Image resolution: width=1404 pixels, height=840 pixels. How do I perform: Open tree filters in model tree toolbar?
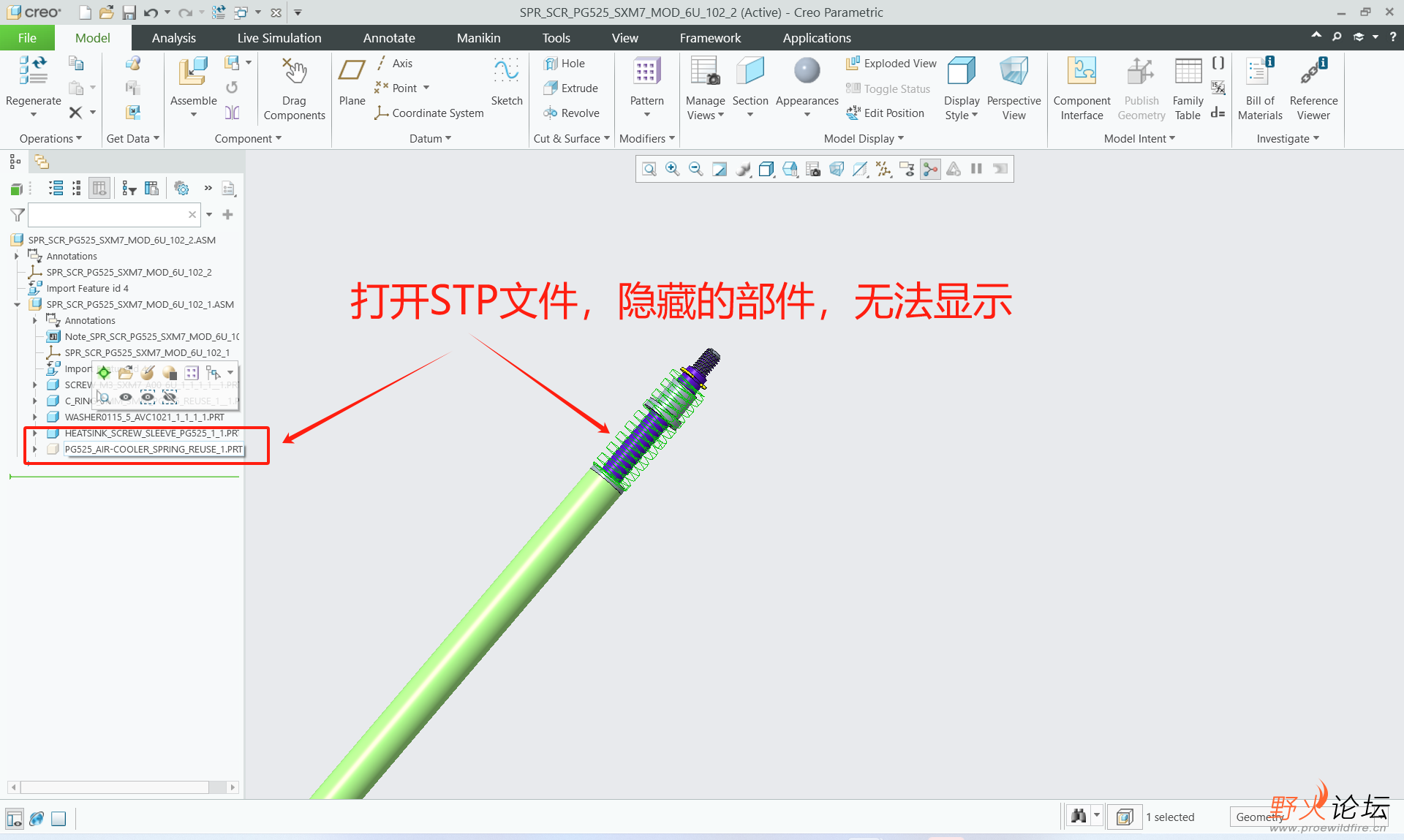[129, 189]
